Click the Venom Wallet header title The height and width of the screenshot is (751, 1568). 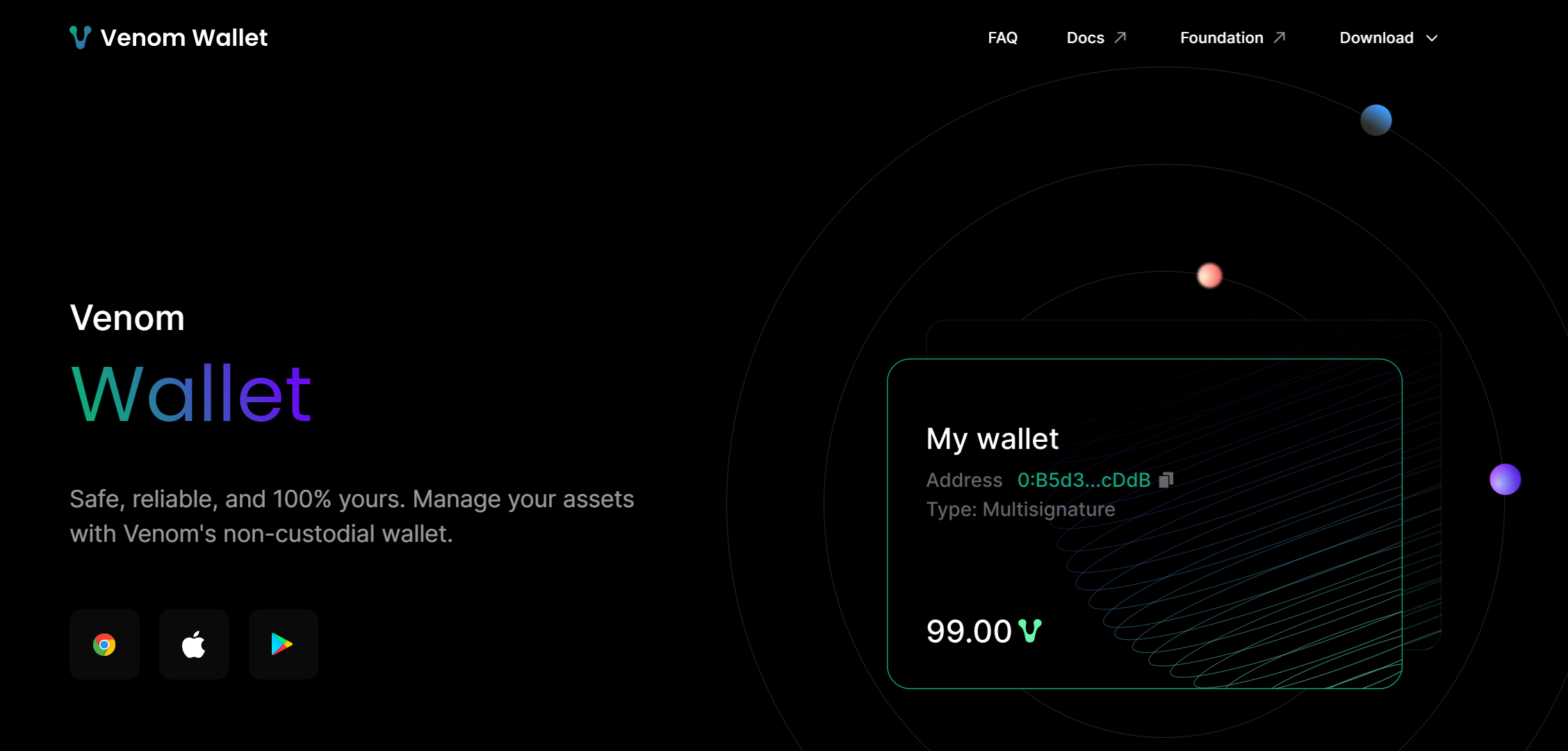(x=184, y=38)
